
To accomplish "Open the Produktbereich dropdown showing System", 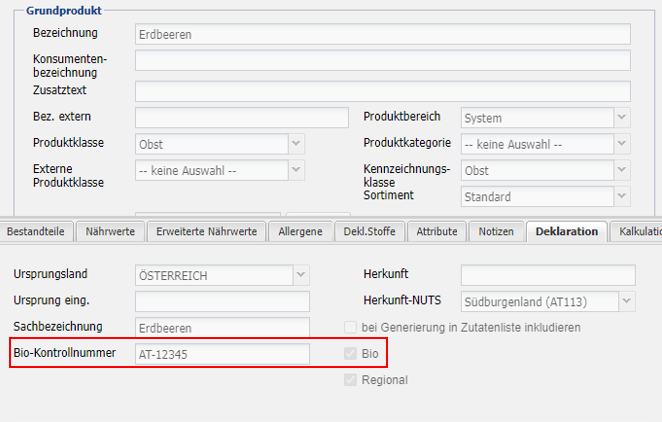I will 622,118.
